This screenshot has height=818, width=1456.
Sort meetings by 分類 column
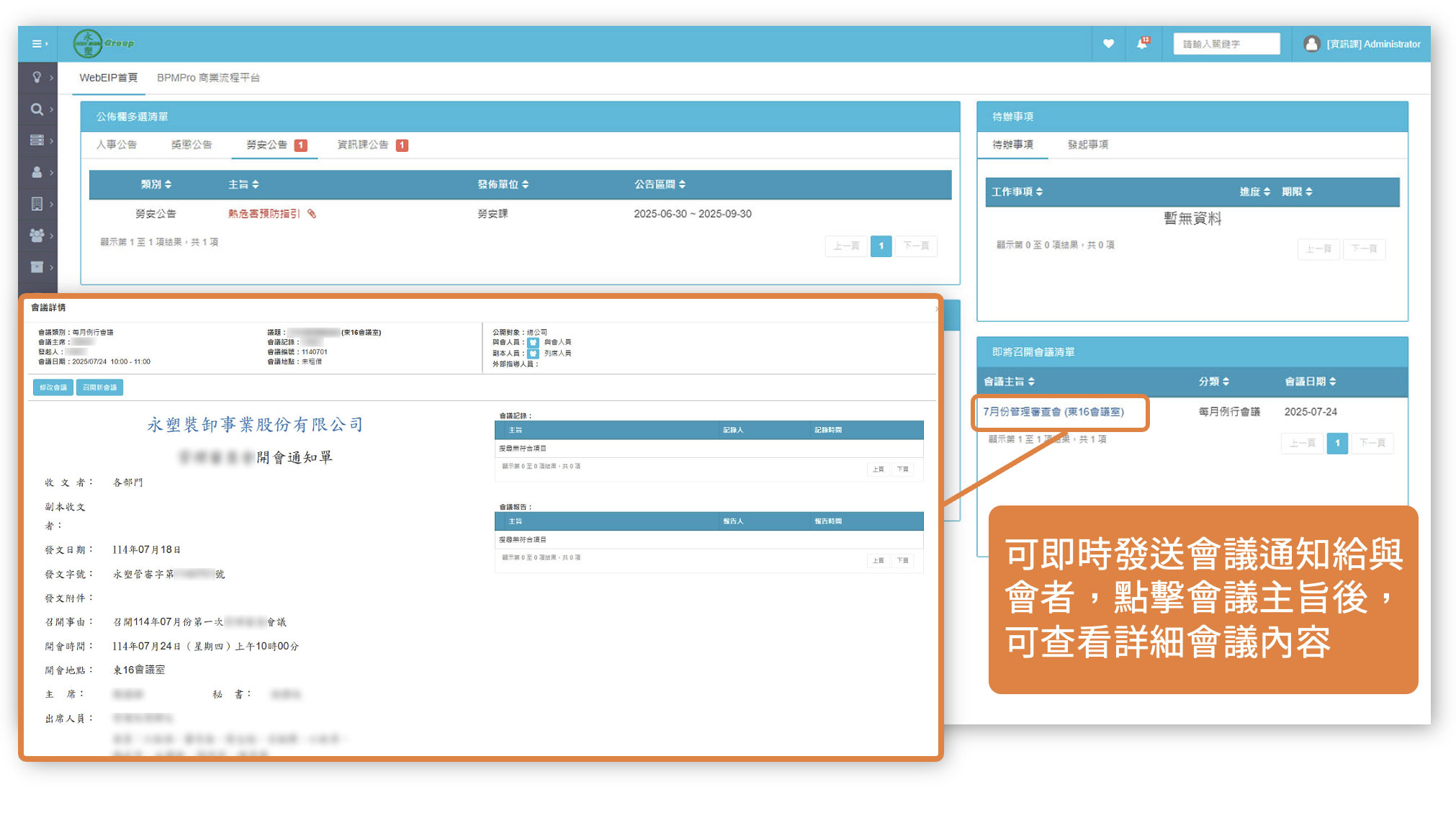(x=1214, y=382)
